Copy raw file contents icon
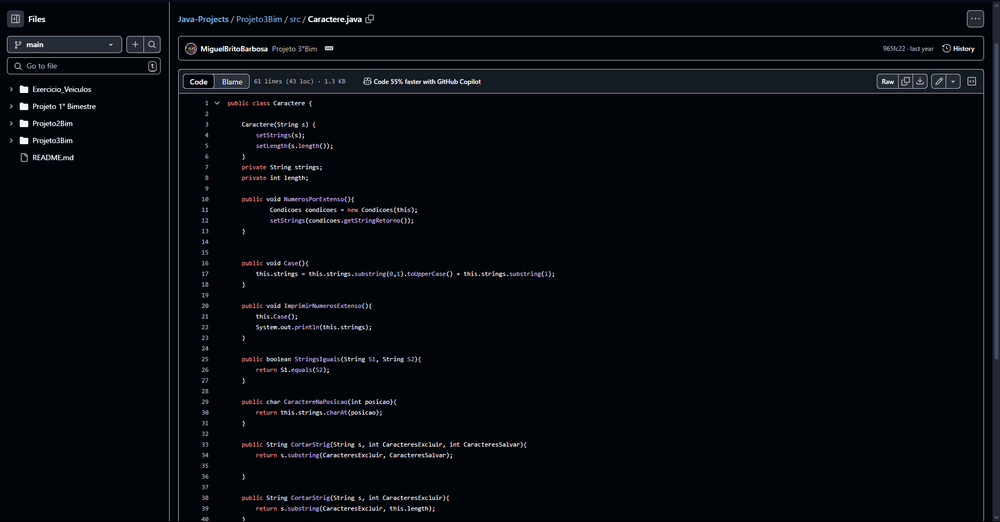The image size is (1000, 522). (x=906, y=82)
